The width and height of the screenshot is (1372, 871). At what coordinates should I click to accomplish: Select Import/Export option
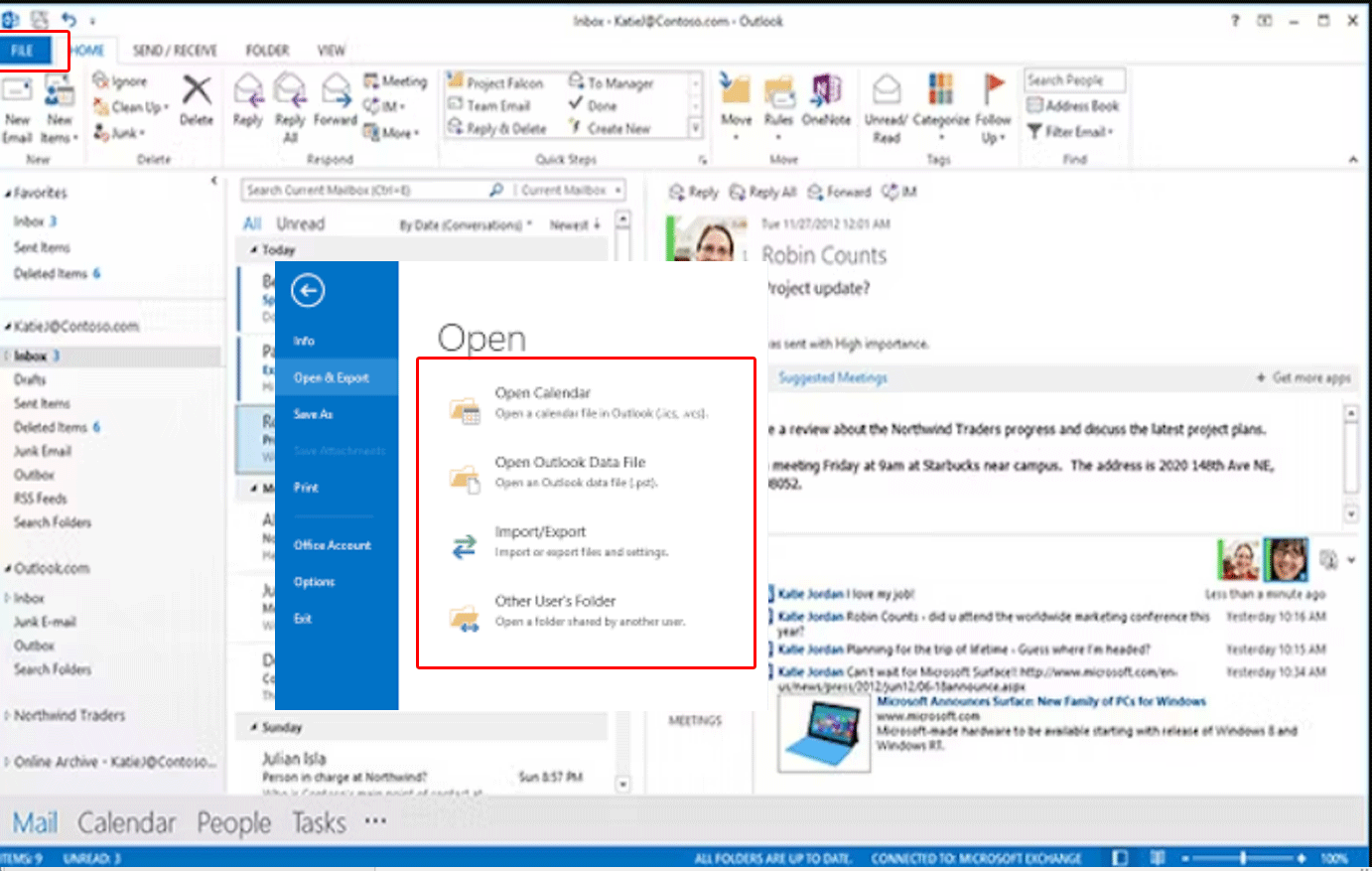[x=540, y=532]
